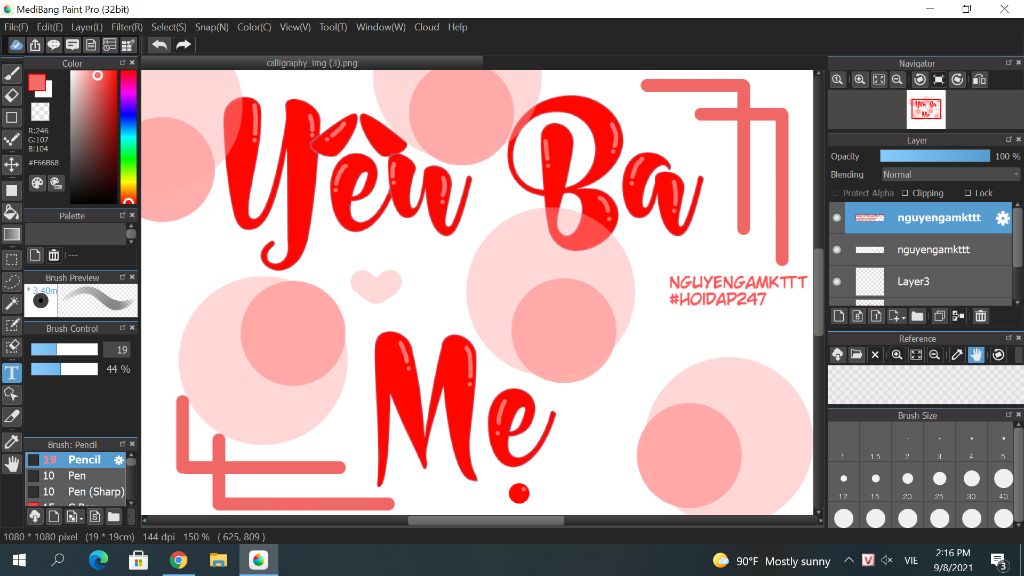
Task: Select the Operation tool
Action: pos(12,394)
